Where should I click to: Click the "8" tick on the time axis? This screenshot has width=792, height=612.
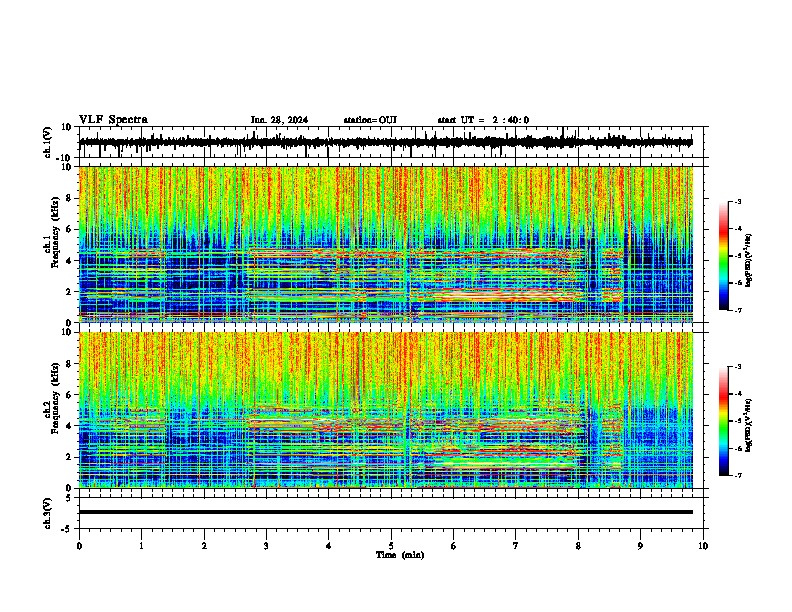click(x=578, y=546)
